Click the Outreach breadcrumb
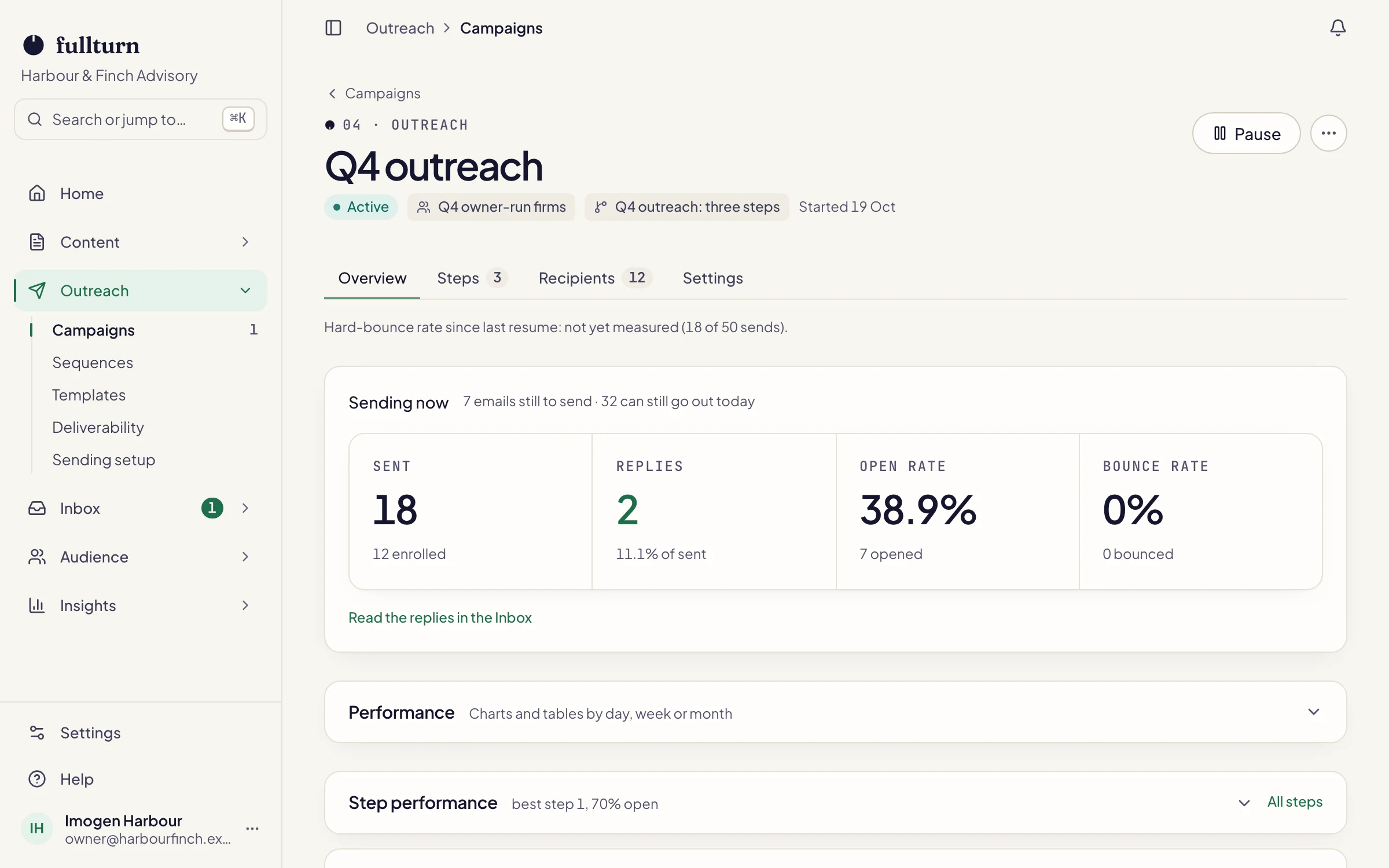The width and height of the screenshot is (1389, 868). [400, 28]
